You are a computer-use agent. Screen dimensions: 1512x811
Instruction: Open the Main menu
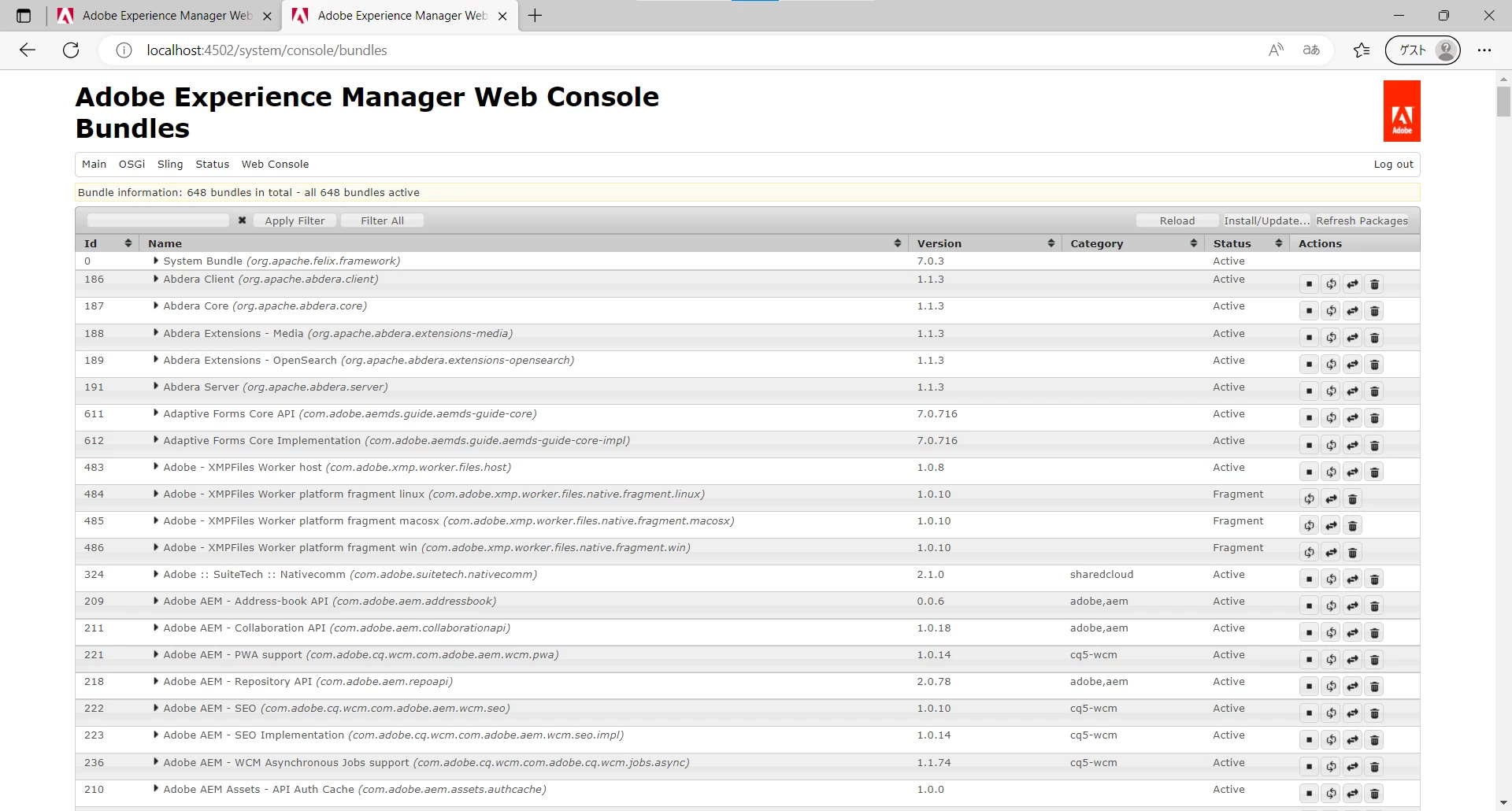point(94,165)
